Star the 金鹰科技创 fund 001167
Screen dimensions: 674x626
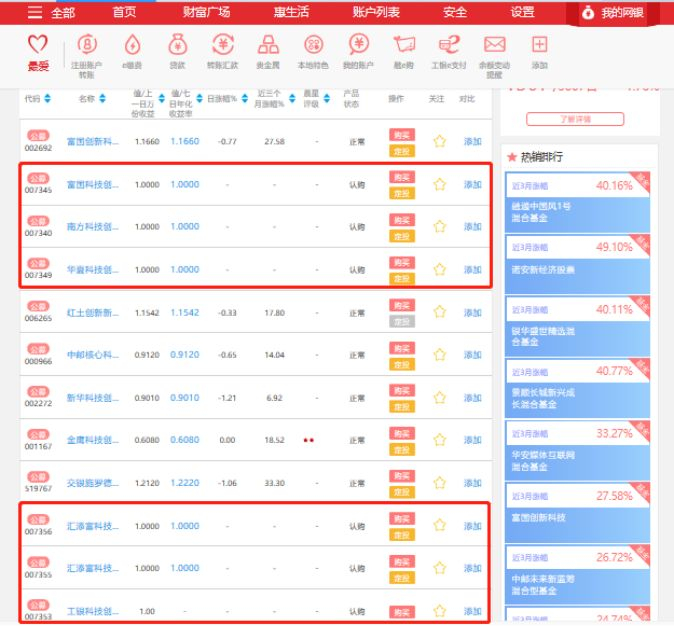pos(439,440)
